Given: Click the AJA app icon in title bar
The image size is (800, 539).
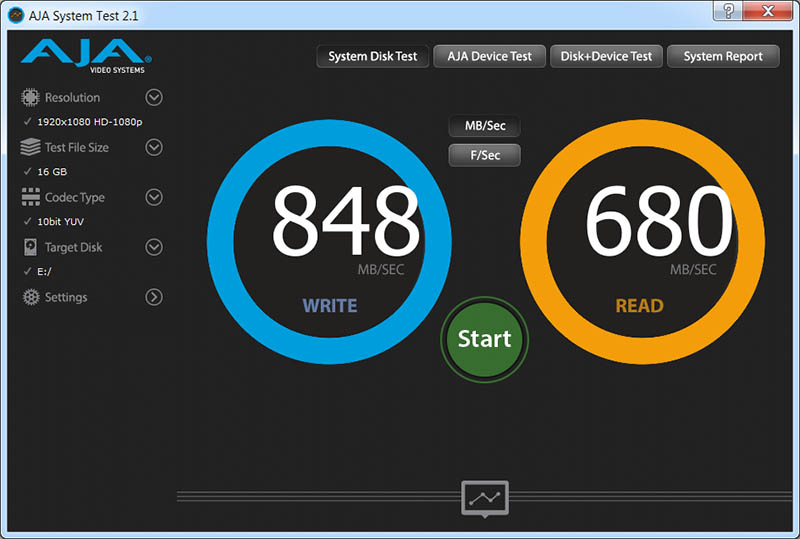Looking at the screenshot, I should click(x=16, y=15).
